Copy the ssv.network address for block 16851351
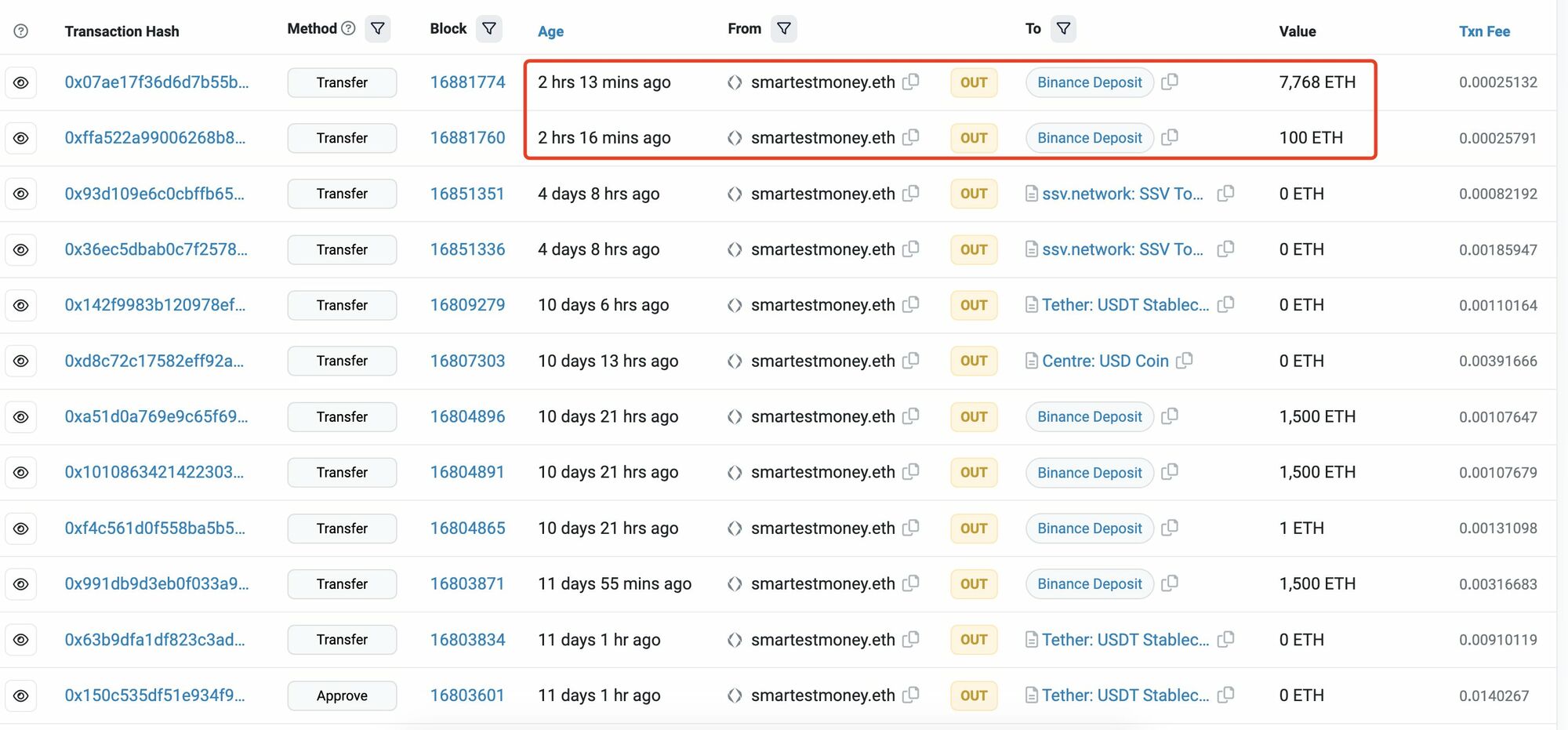1568x730 pixels. pos(1225,193)
